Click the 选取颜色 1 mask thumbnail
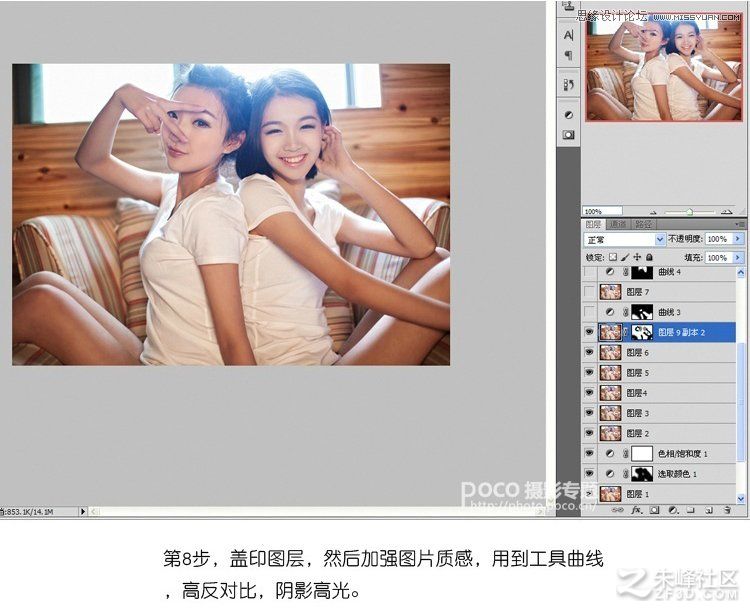Screen dimensions: 750x610 pos(642,474)
